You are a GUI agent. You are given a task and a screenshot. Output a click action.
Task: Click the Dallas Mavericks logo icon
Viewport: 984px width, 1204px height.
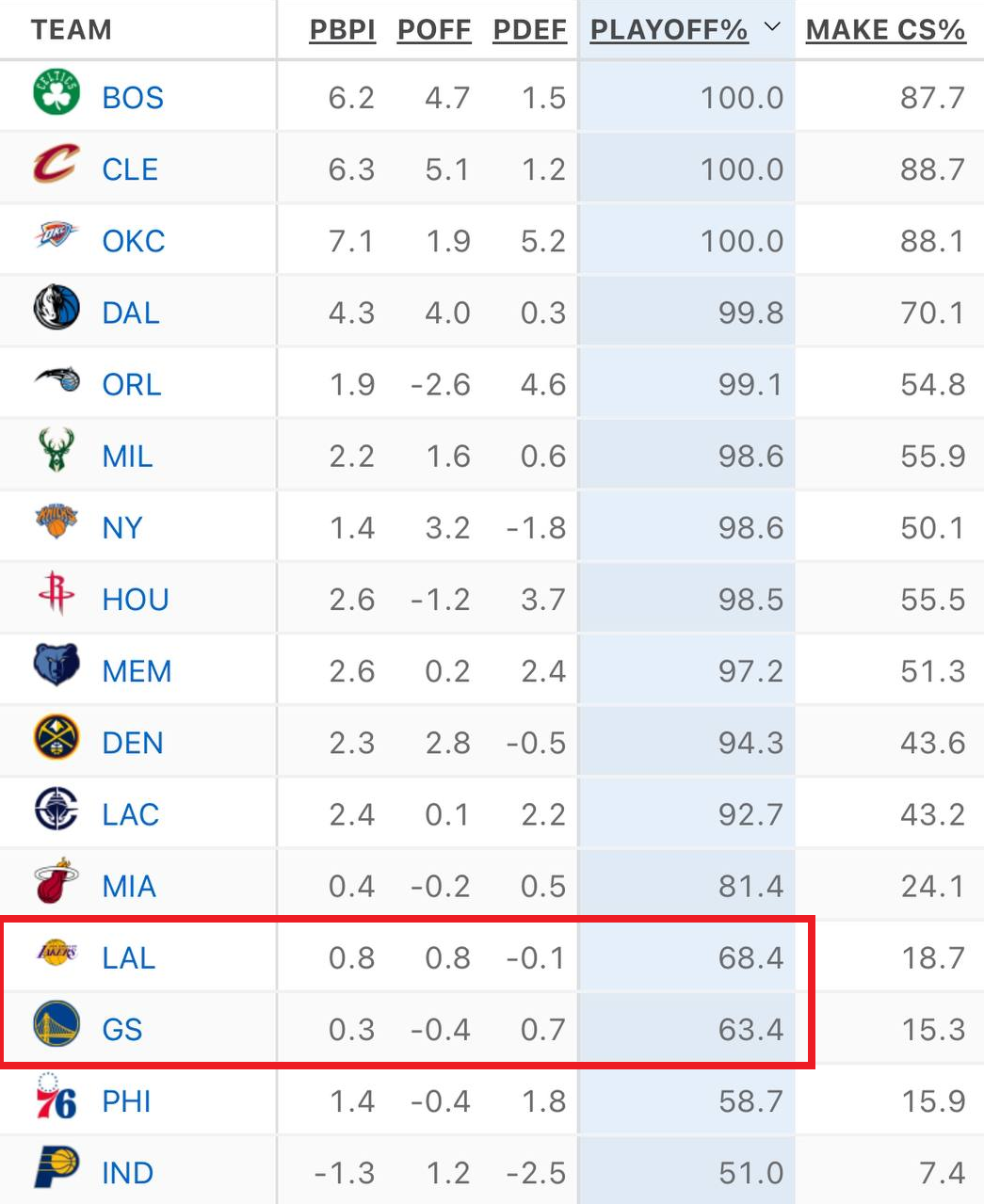tap(56, 308)
